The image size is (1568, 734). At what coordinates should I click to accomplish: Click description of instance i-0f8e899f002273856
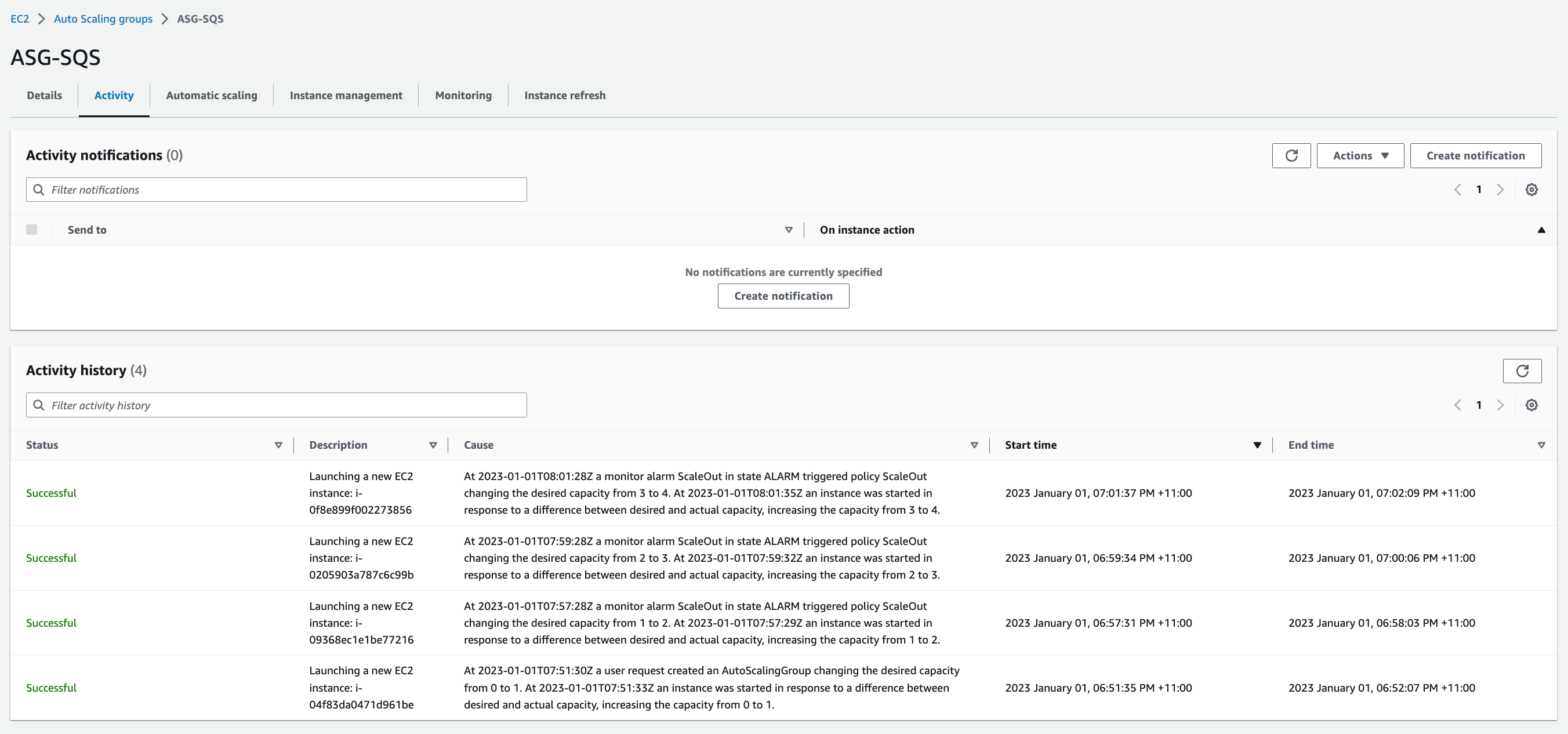pos(361,493)
